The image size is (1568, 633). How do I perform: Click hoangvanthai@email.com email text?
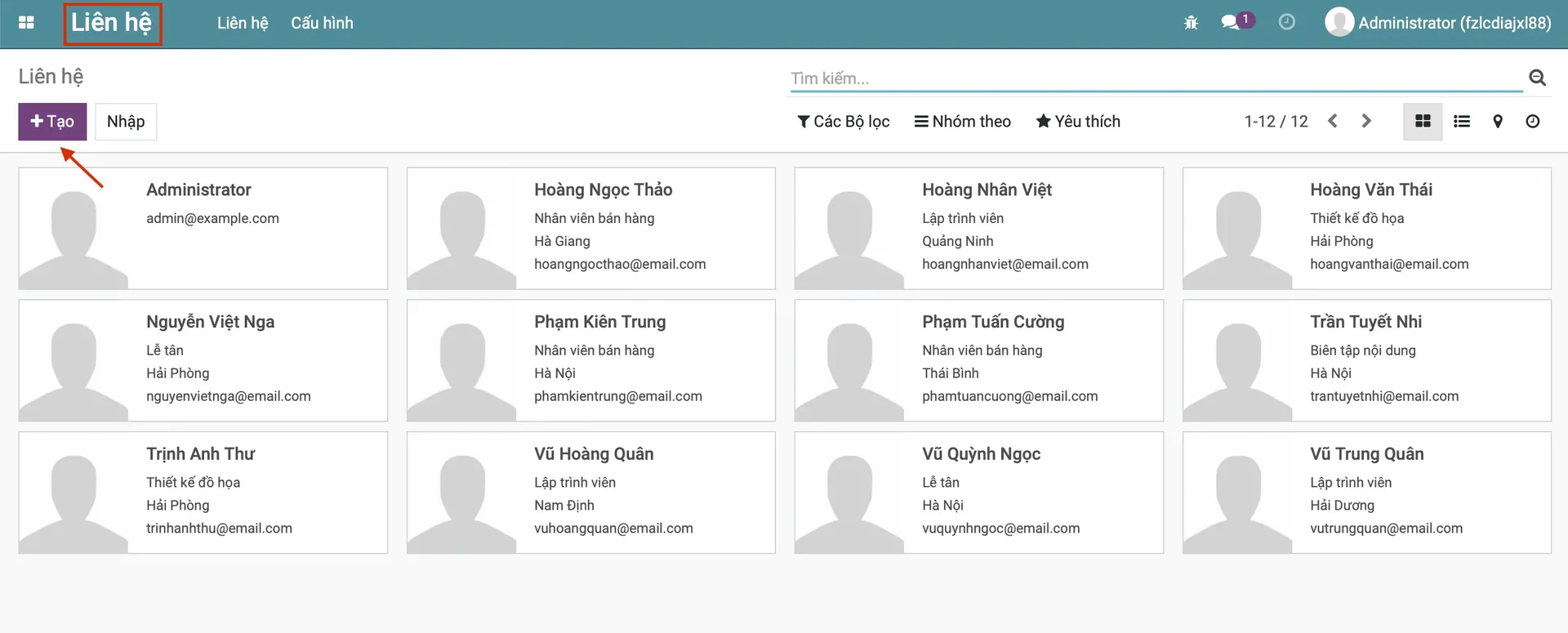(1389, 264)
